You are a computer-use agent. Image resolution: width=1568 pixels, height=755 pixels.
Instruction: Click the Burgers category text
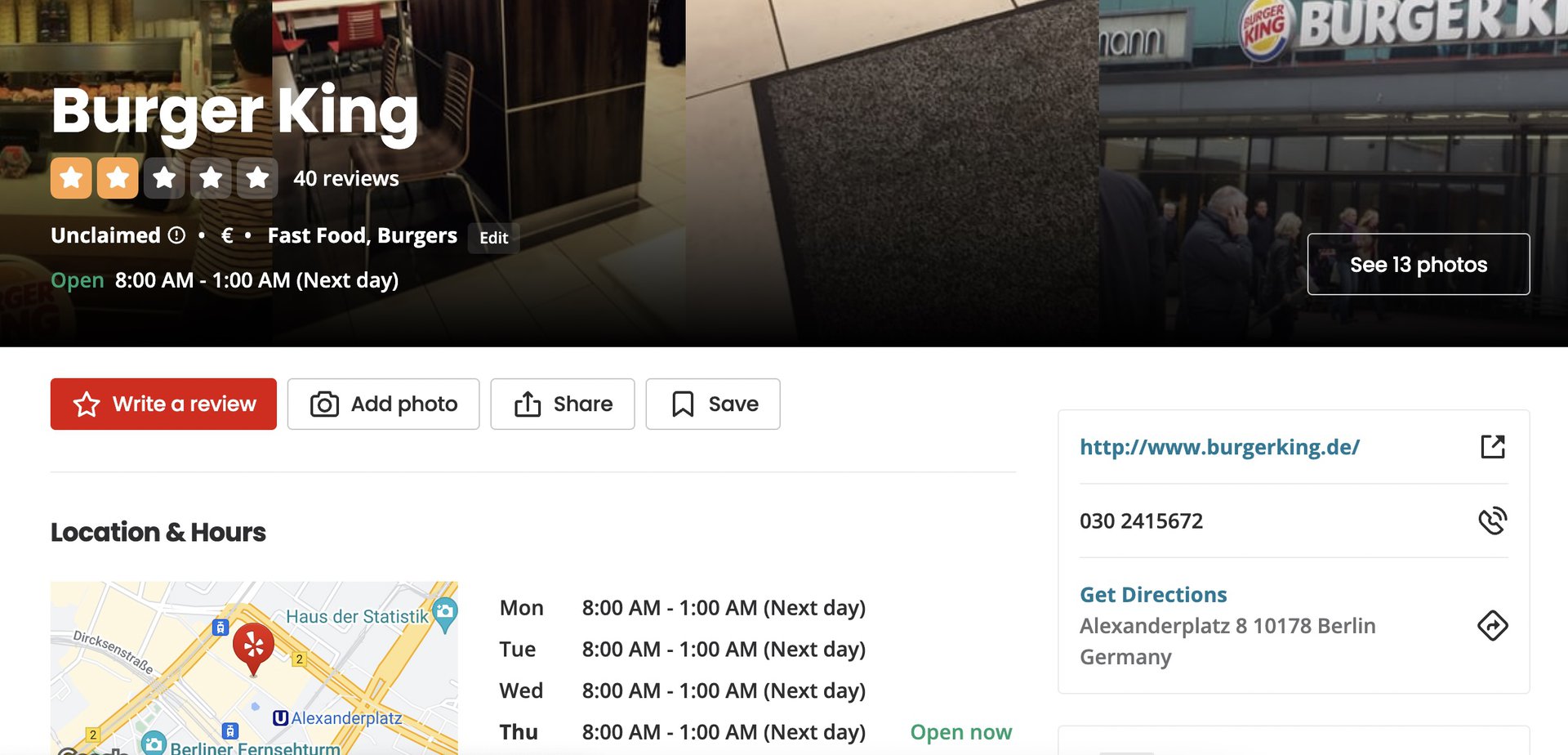(x=417, y=235)
